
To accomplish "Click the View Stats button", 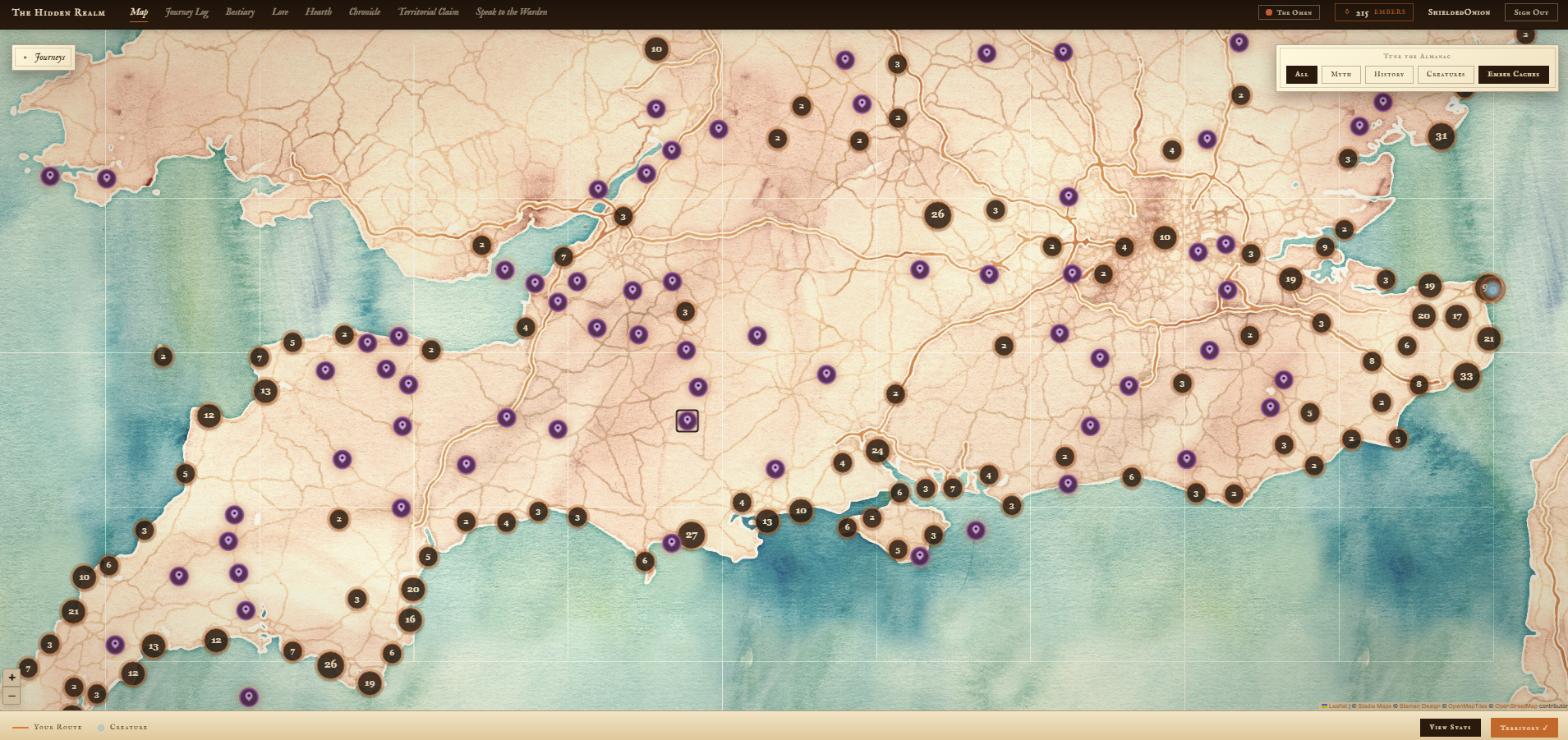I will [1451, 728].
